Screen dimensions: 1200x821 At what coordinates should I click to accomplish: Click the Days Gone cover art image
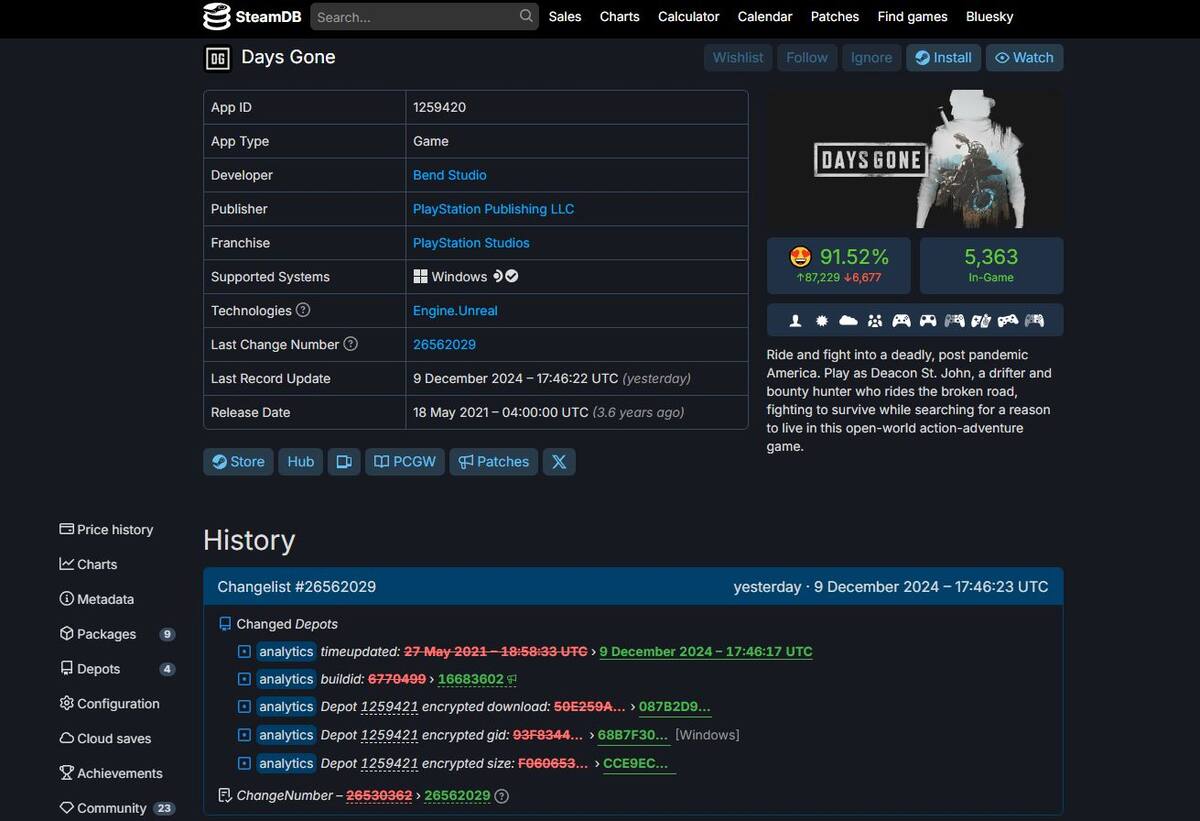coord(915,159)
